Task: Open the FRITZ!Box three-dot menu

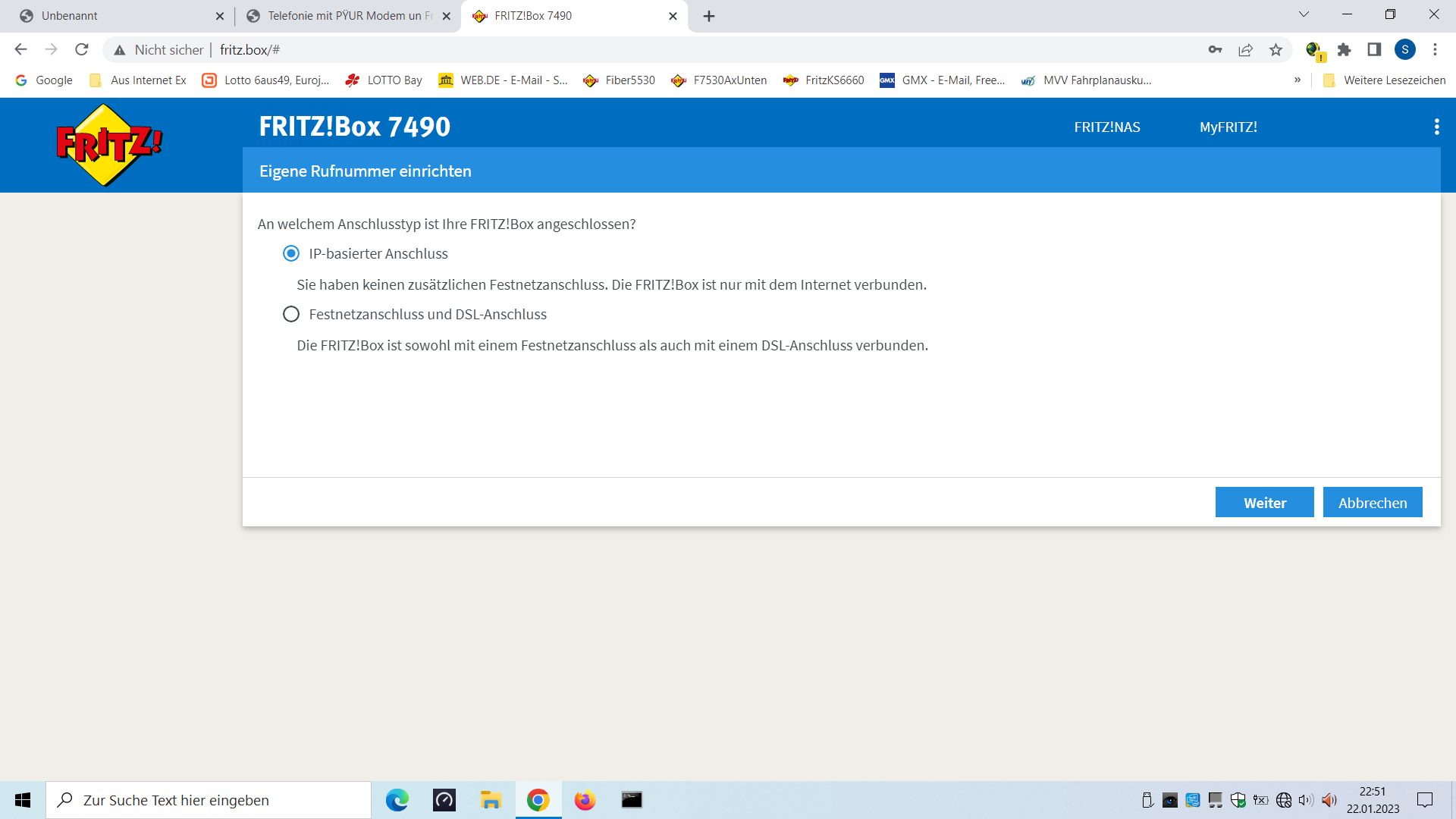Action: [1436, 127]
